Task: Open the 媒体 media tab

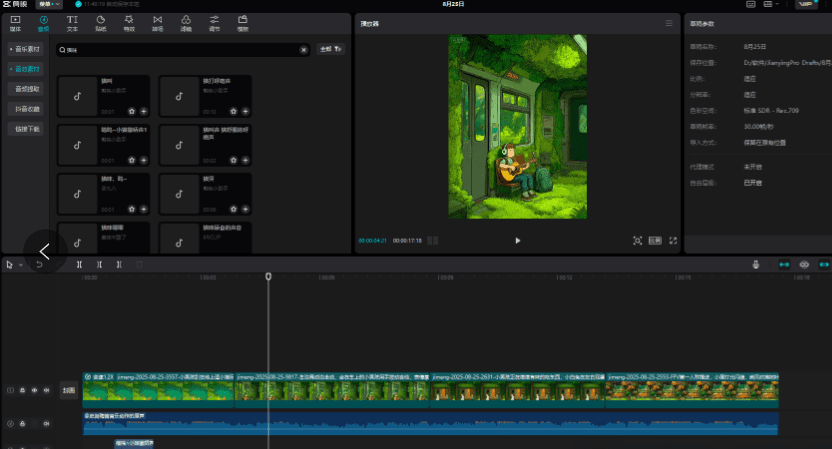Action: pos(15,23)
